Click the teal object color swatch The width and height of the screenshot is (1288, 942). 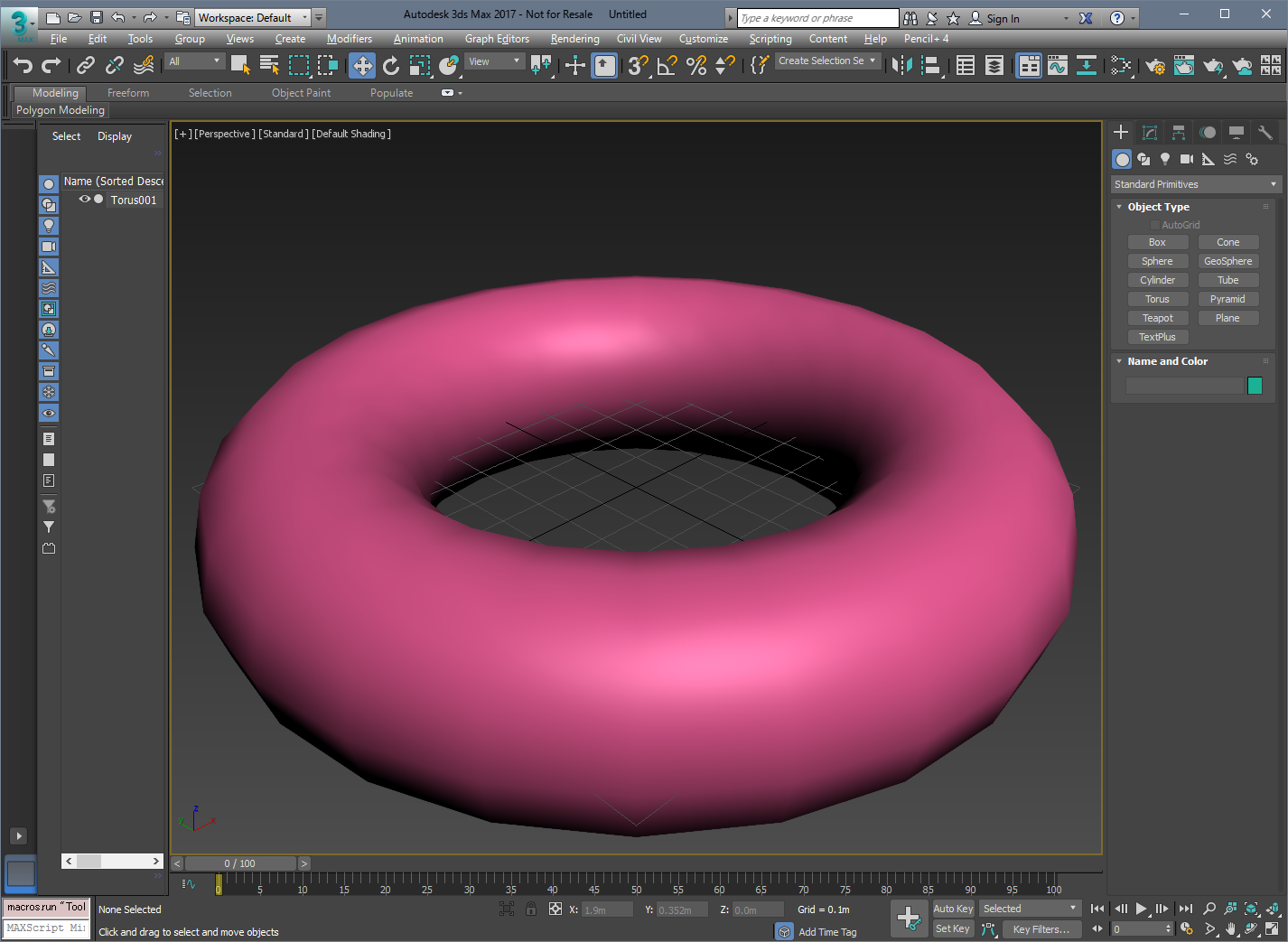[1255, 386]
